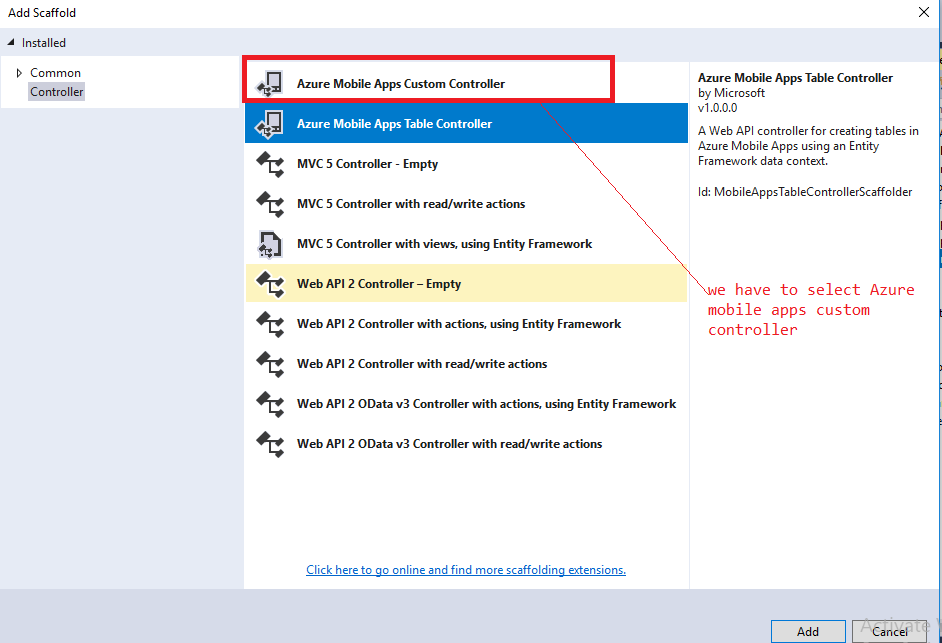Click the Installed header label

[x=44, y=43]
